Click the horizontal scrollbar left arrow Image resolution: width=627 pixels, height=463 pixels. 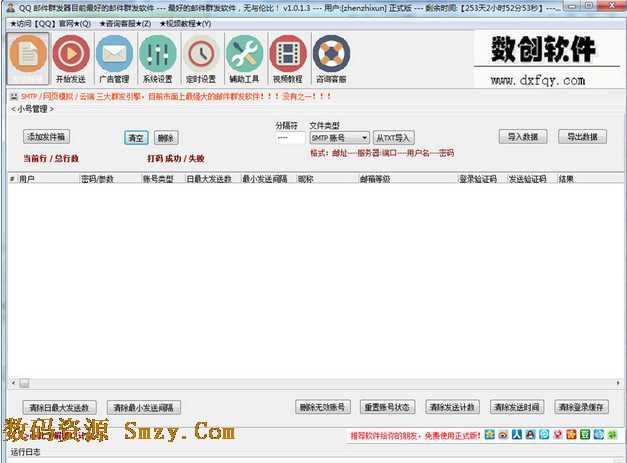coord(13,383)
